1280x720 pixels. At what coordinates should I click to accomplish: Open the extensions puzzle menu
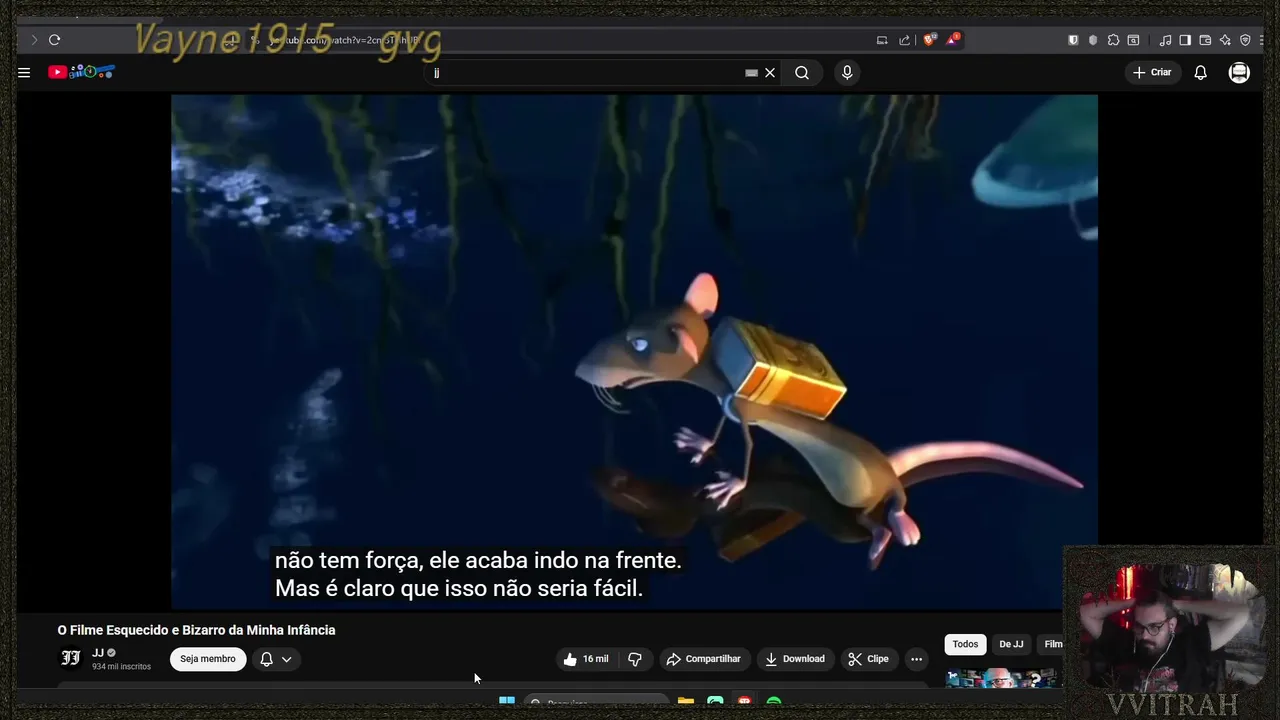(1113, 40)
